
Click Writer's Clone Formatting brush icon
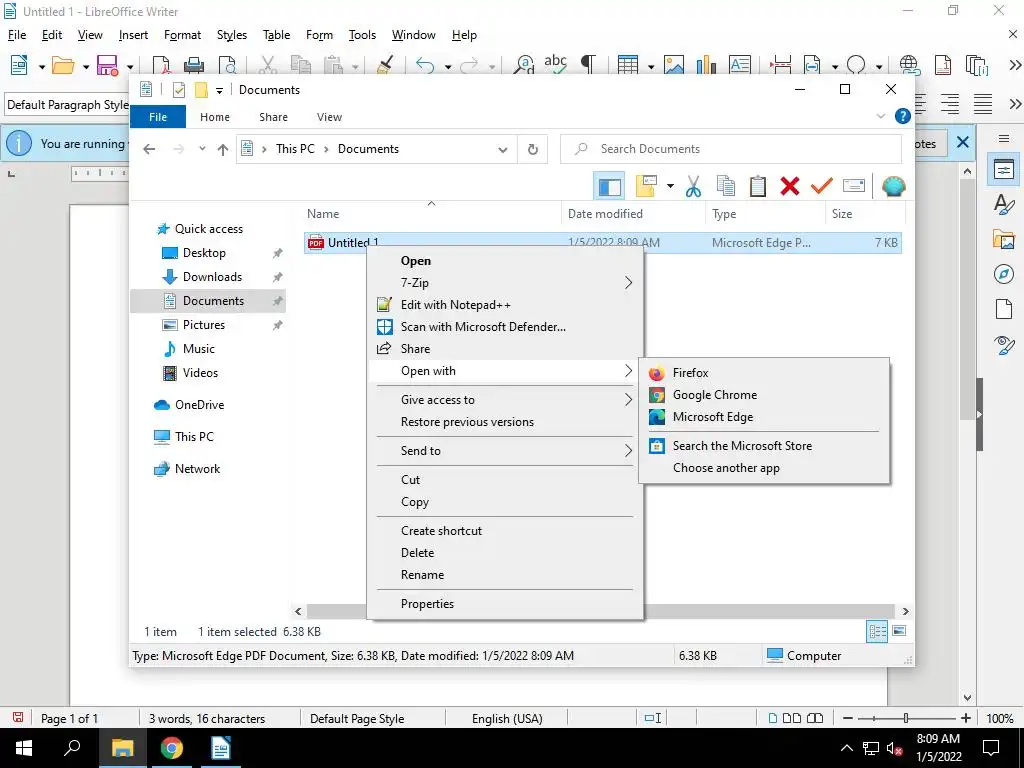[x=385, y=65]
